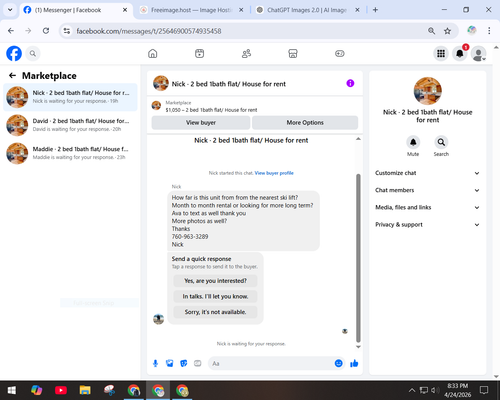Choose a sticker icon in composer
Screen dimensions: 500x400
[184, 363]
